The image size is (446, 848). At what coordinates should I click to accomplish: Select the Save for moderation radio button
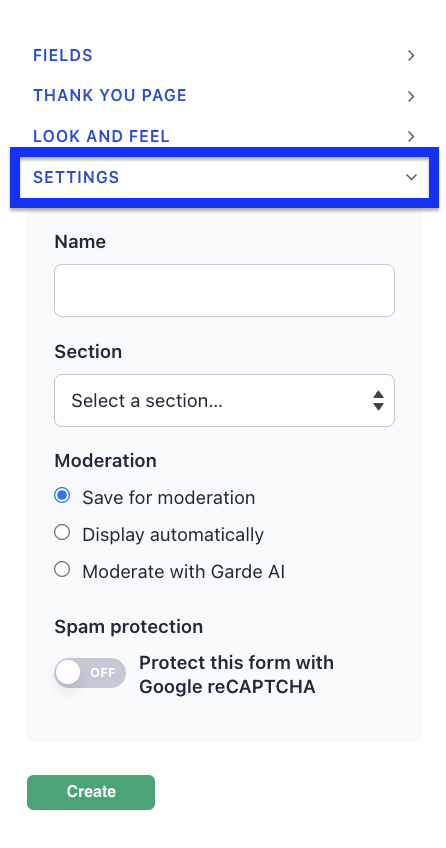62,495
